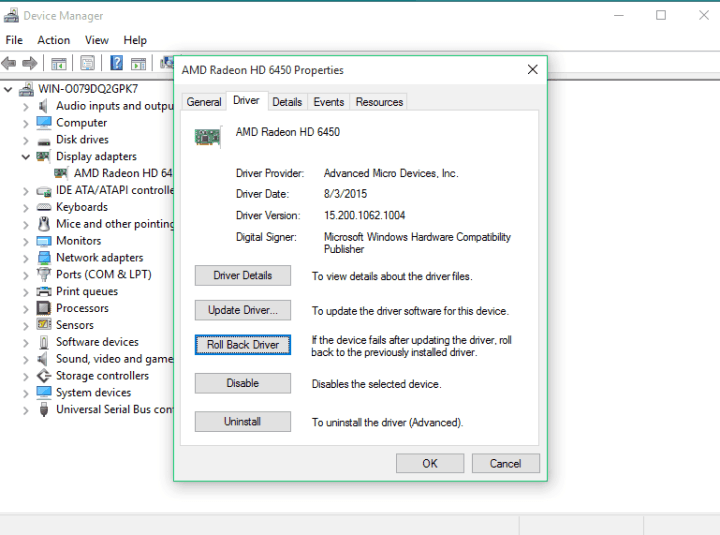The image size is (720, 535).
Task: Select the Print queues tree item
Action: click(x=87, y=292)
